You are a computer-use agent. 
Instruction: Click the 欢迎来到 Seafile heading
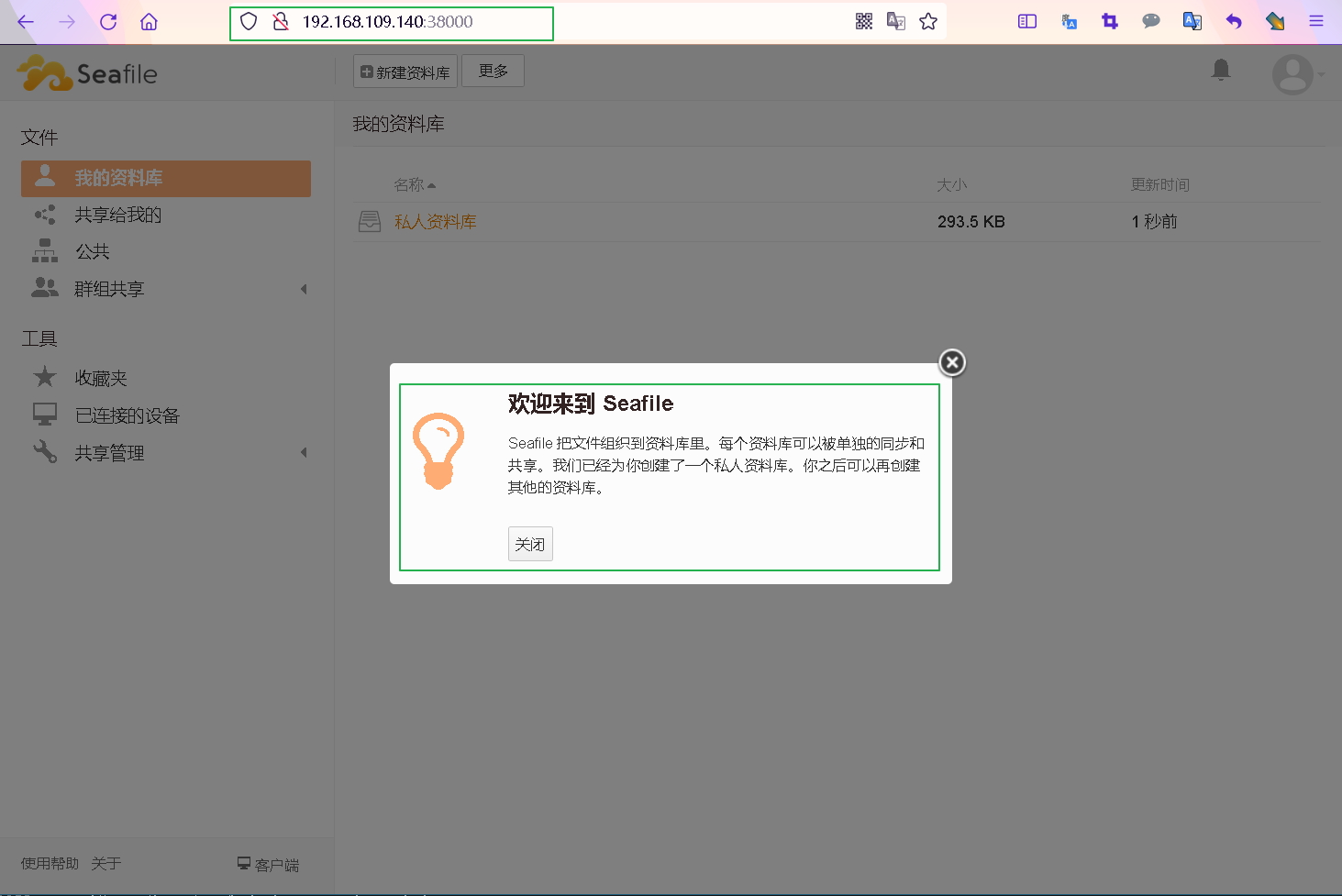[591, 404]
